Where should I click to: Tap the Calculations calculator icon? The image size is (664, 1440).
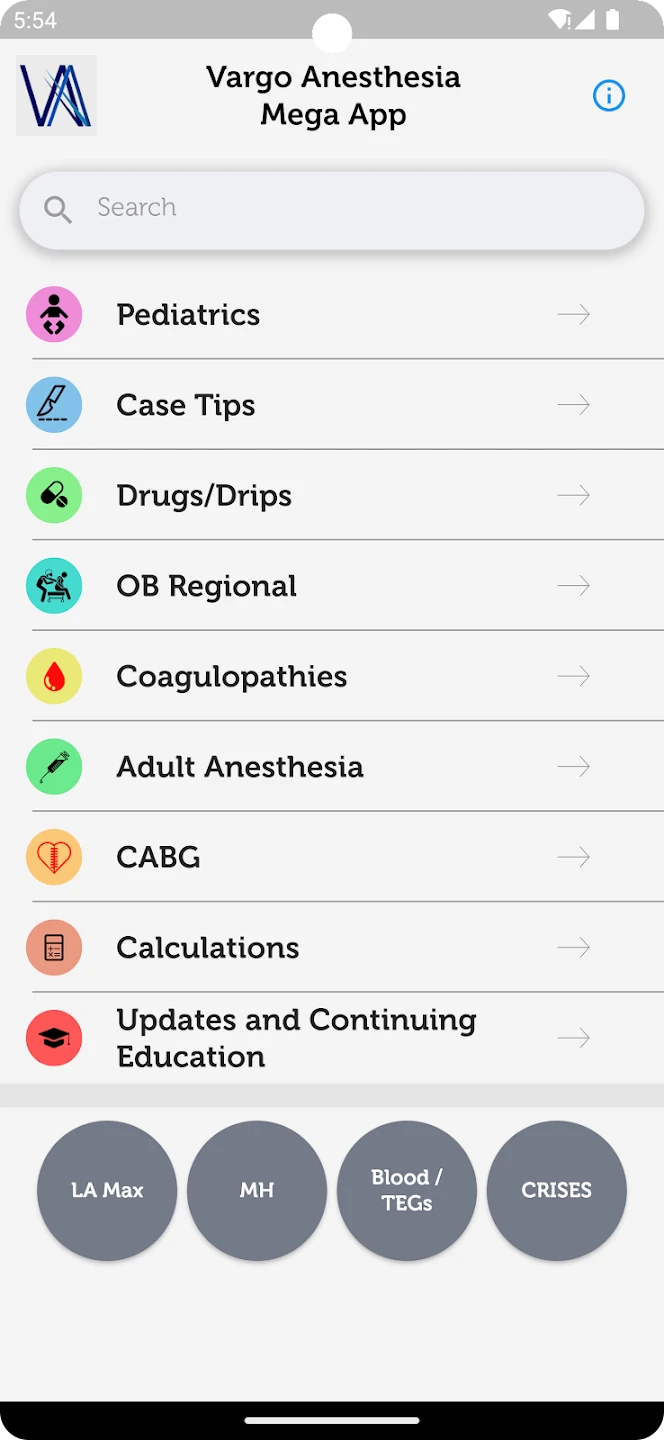click(x=54, y=947)
